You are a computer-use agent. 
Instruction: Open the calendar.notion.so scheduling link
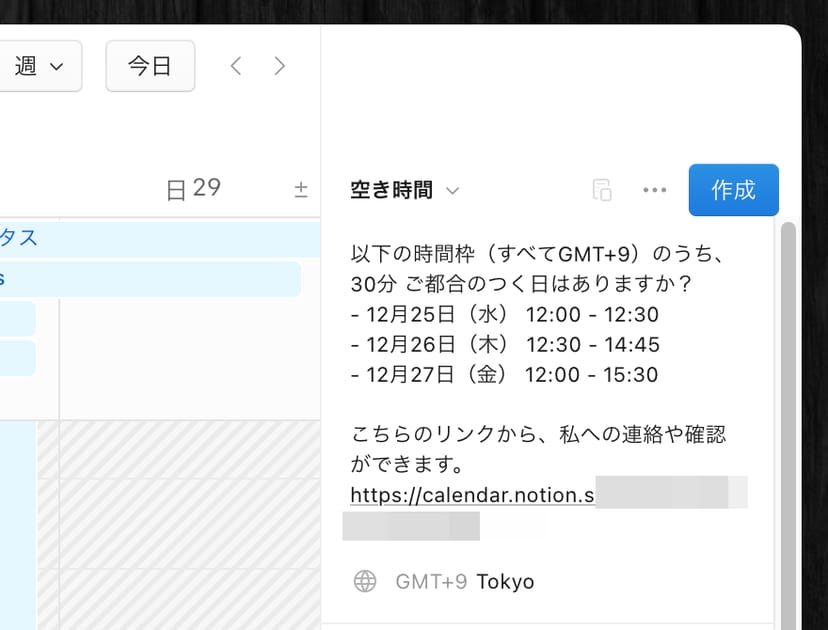pyautogui.click(x=472, y=495)
